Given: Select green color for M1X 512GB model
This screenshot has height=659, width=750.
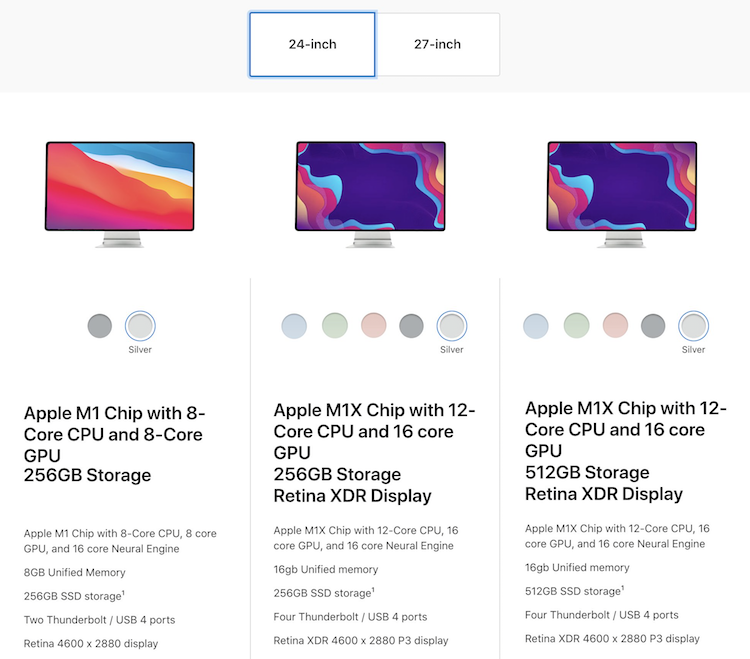Looking at the screenshot, I should (x=576, y=326).
